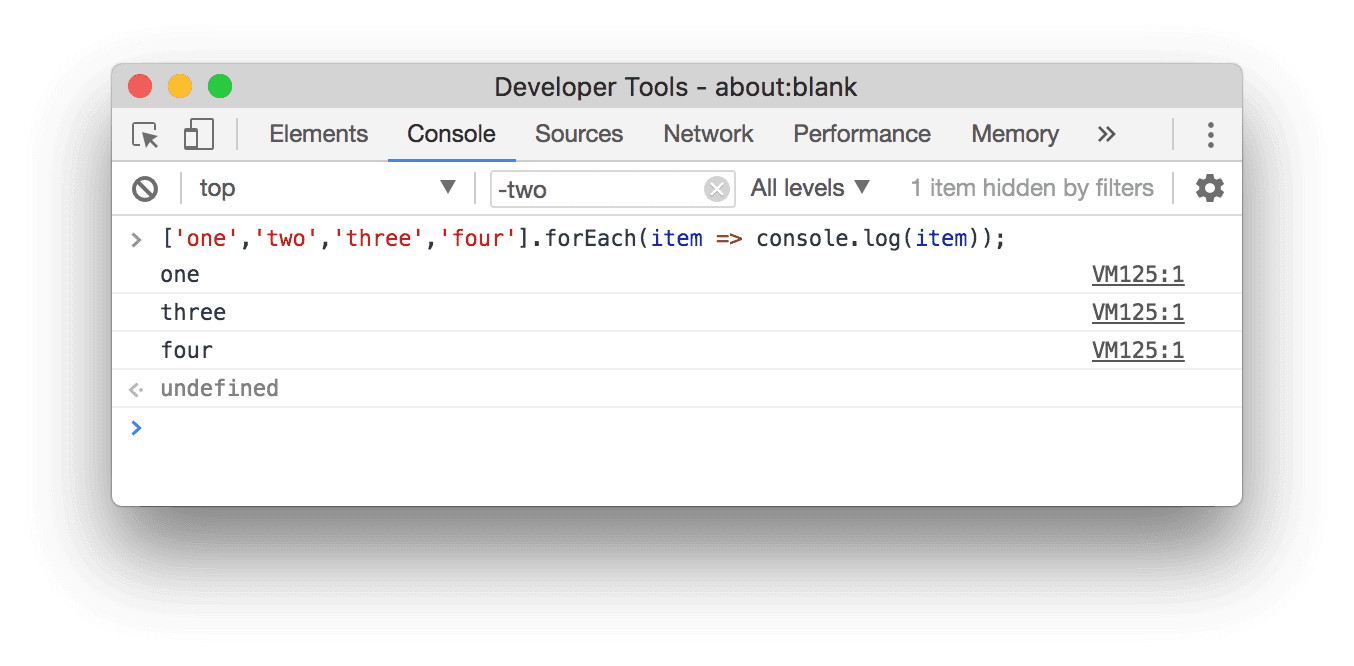Go to the Memory tab

click(1014, 135)
